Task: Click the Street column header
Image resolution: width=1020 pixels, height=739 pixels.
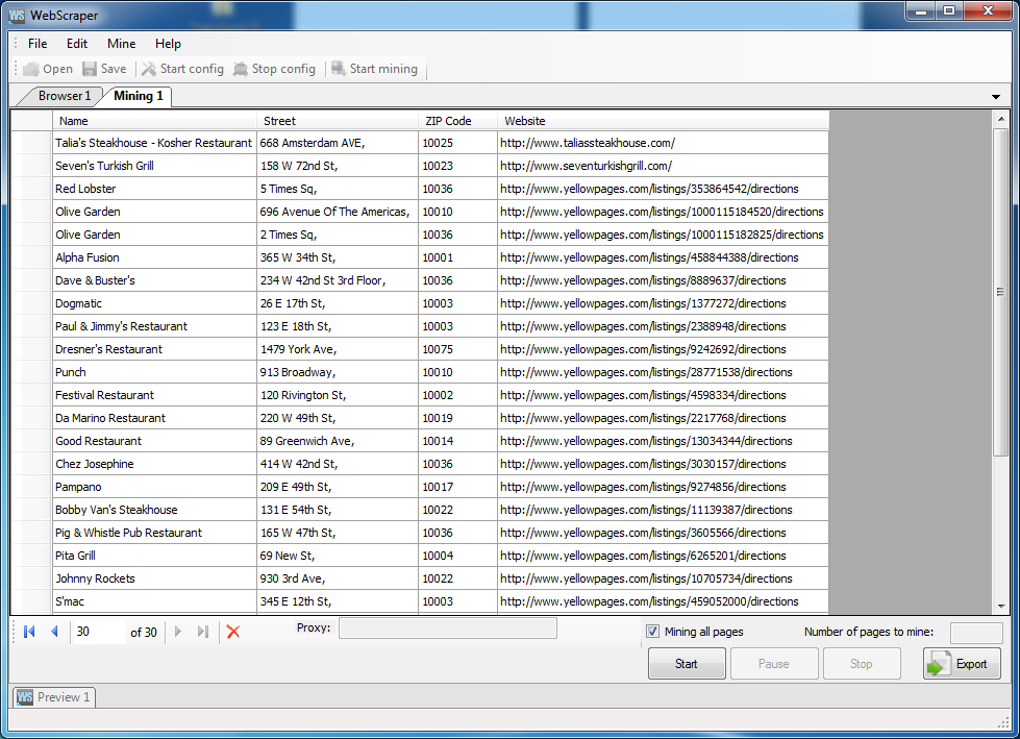Action: [338, 121]
